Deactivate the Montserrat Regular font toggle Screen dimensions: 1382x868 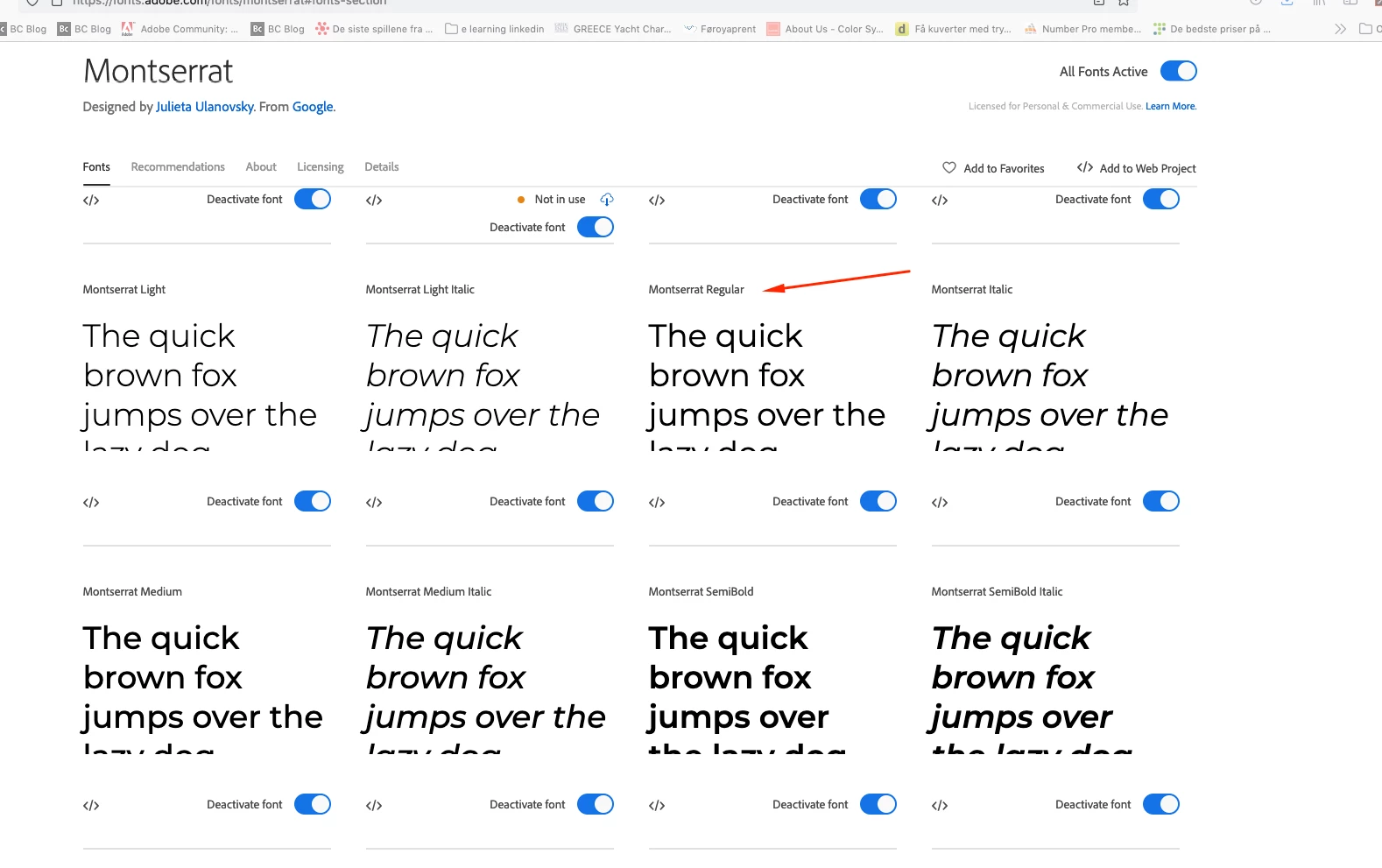pyautogui.click(x=878, y=501)
